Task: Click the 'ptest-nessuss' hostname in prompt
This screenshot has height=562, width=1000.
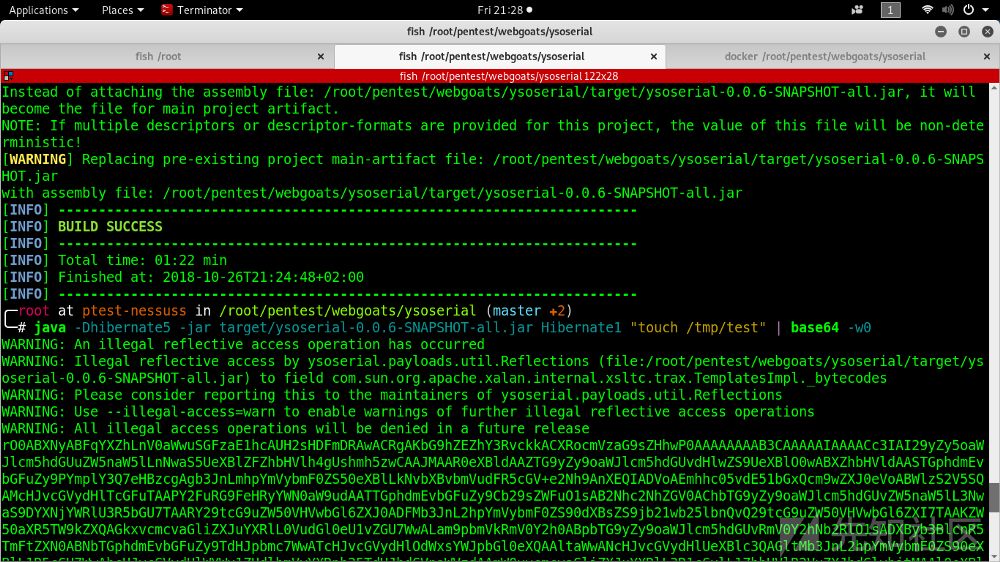Action: [x=134, y=311]
